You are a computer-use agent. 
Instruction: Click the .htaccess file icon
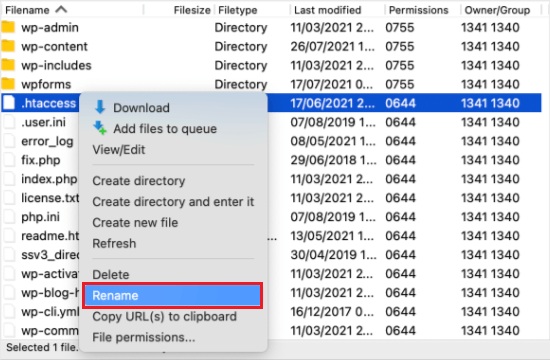click(x=9, y=103)
